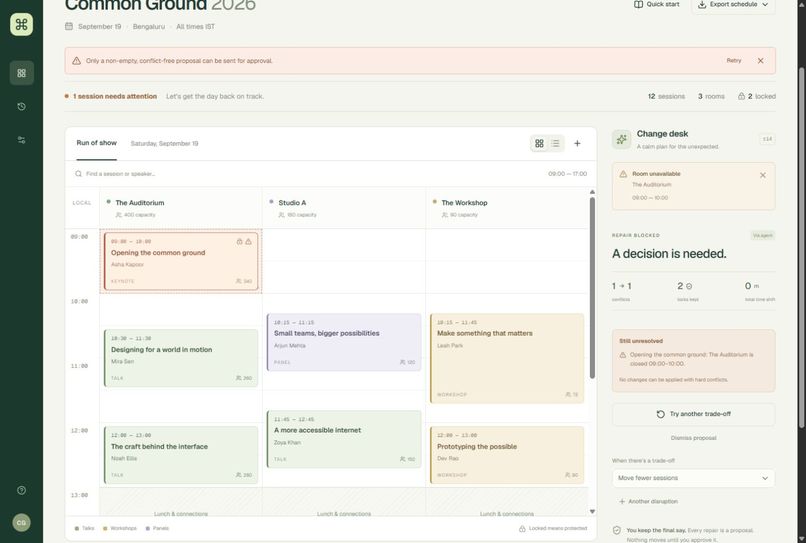806x543 pixels.
Task: Add a new session with plus icon
Action: pyautogui.click(x=577, y=143)
